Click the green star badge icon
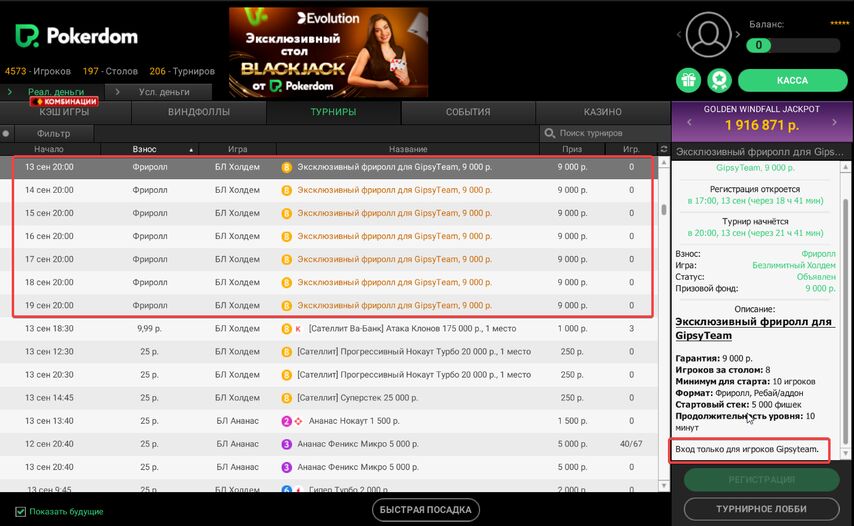The image size is (854, 526). click(719, 81)
